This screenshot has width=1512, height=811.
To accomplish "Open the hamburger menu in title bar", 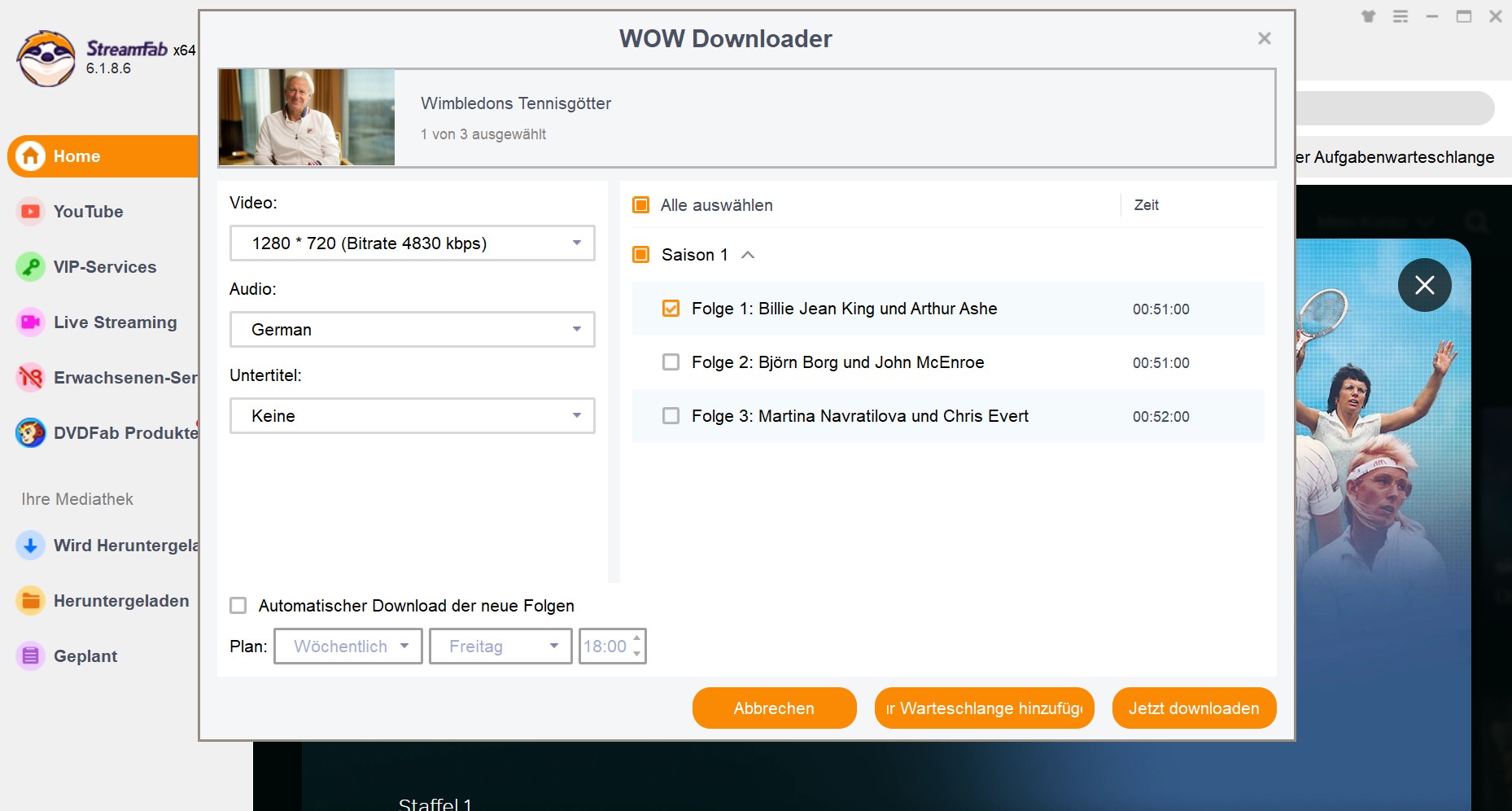I will click(1401, 16).
